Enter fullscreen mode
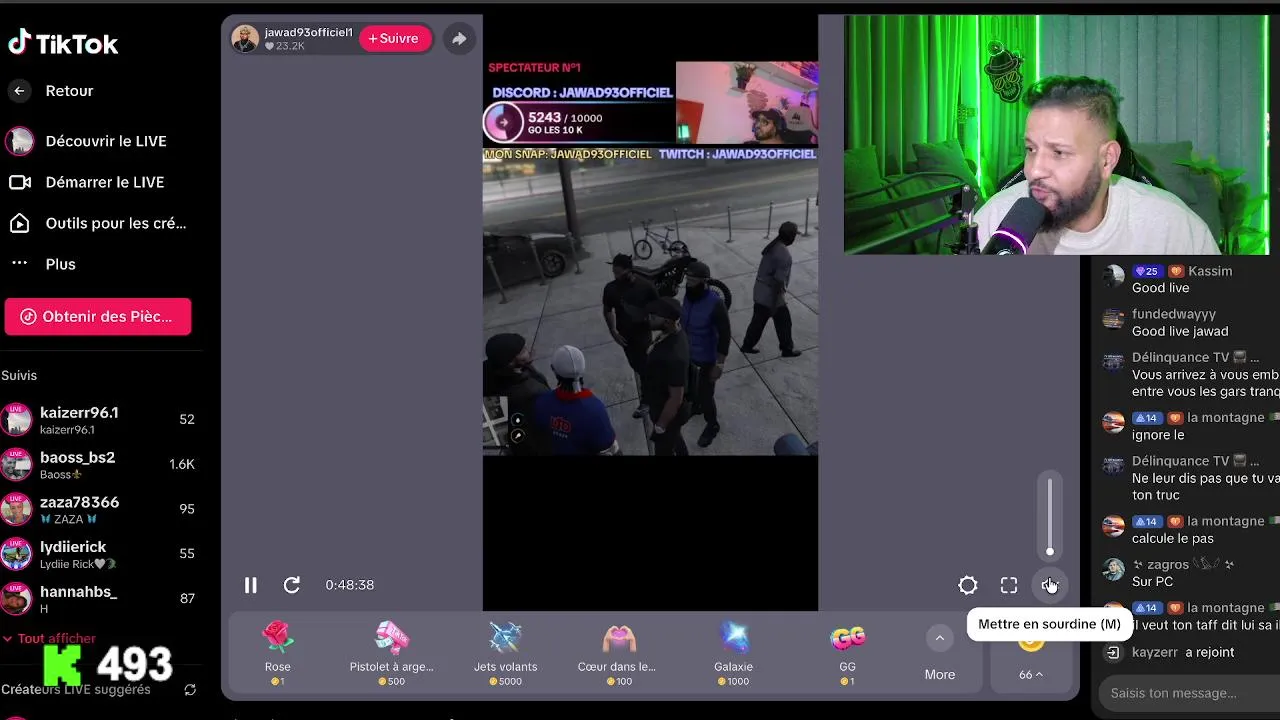Viewport: 1280px width, 720px height. click(x=1009, y=585)
